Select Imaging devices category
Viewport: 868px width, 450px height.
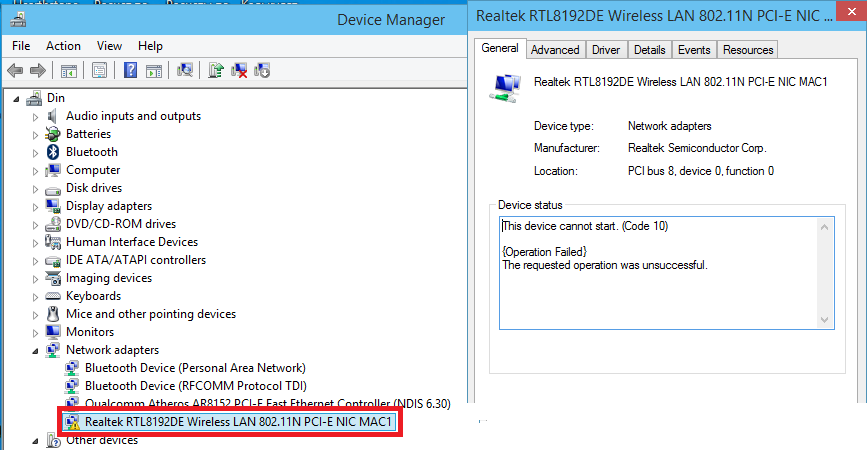point(108,278)
